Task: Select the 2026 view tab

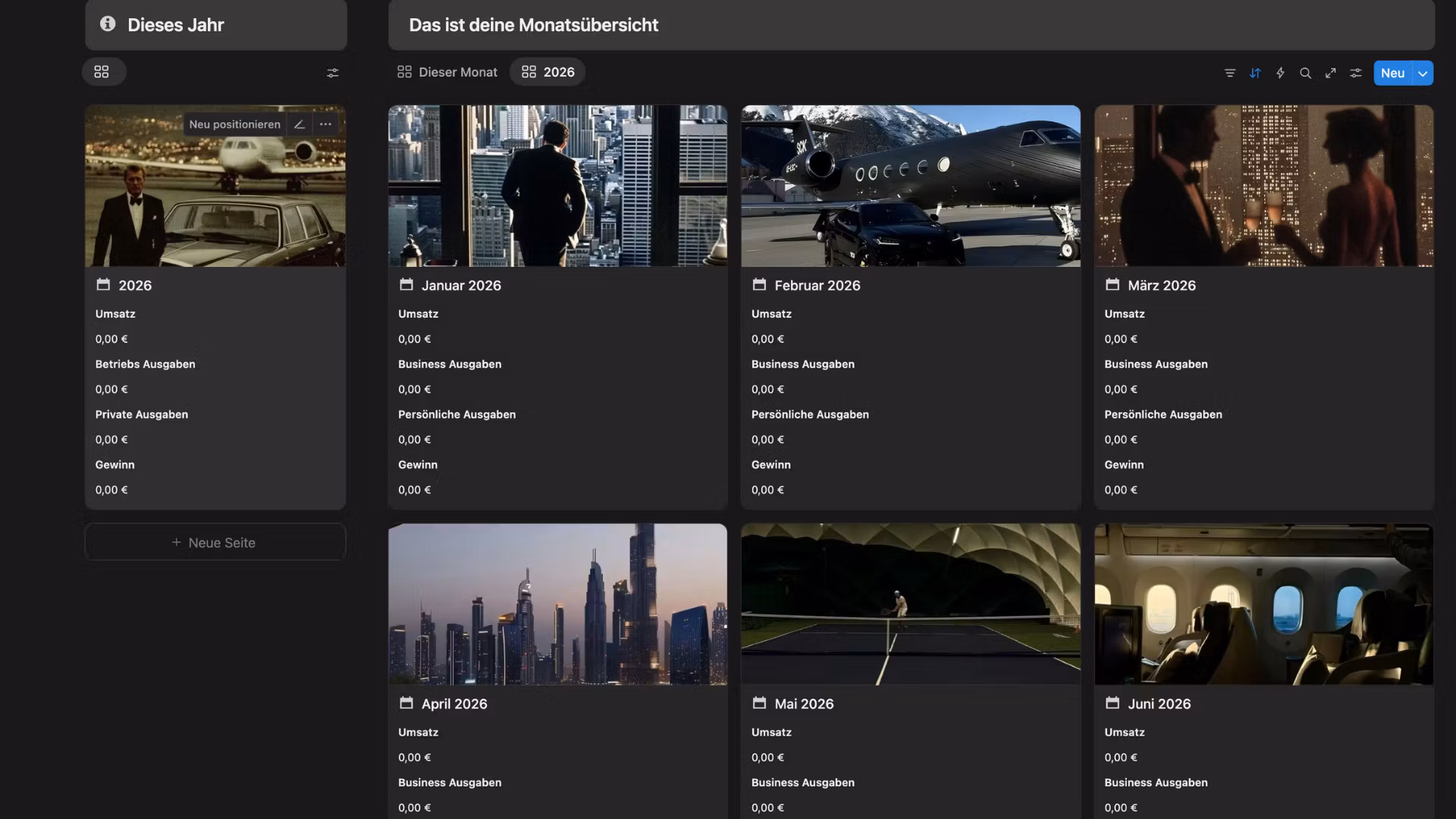Action: coord(548,72)
